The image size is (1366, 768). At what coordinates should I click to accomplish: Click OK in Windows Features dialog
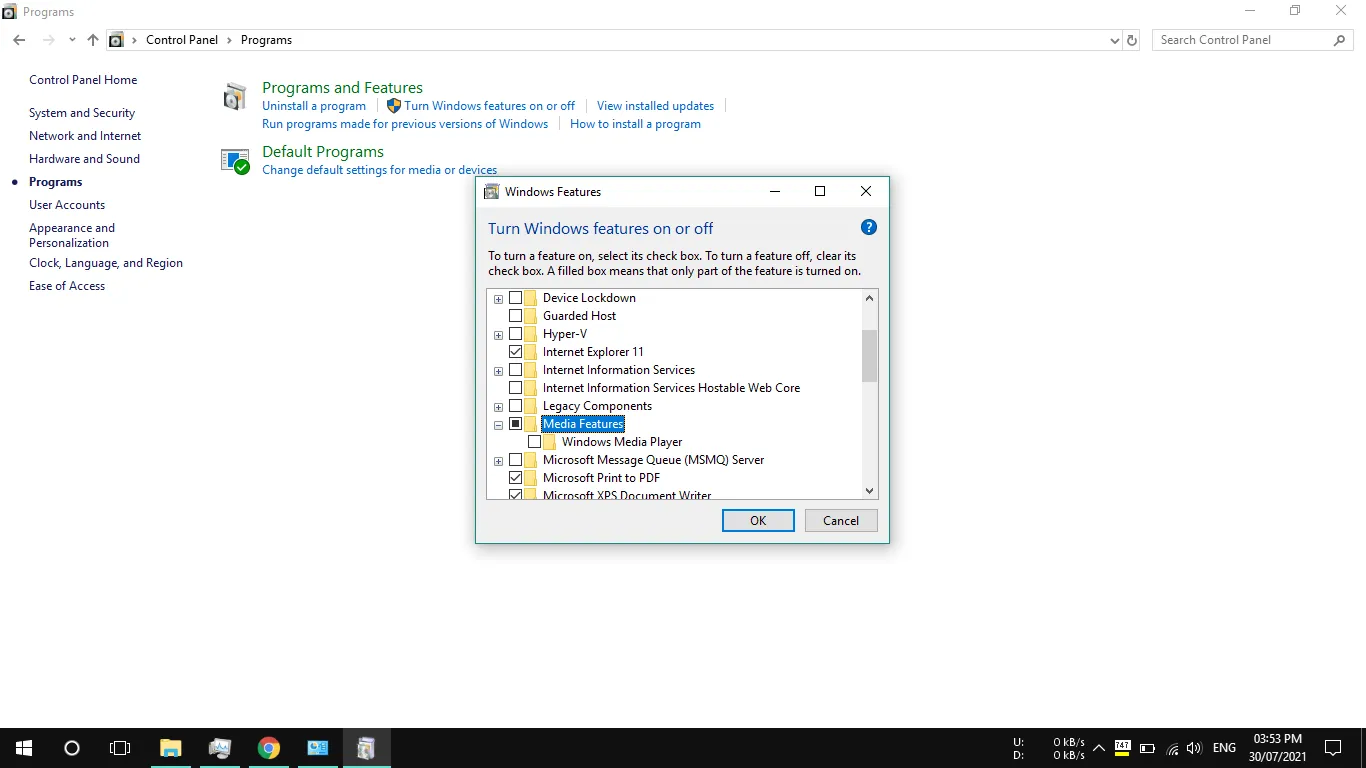point(758,520)
